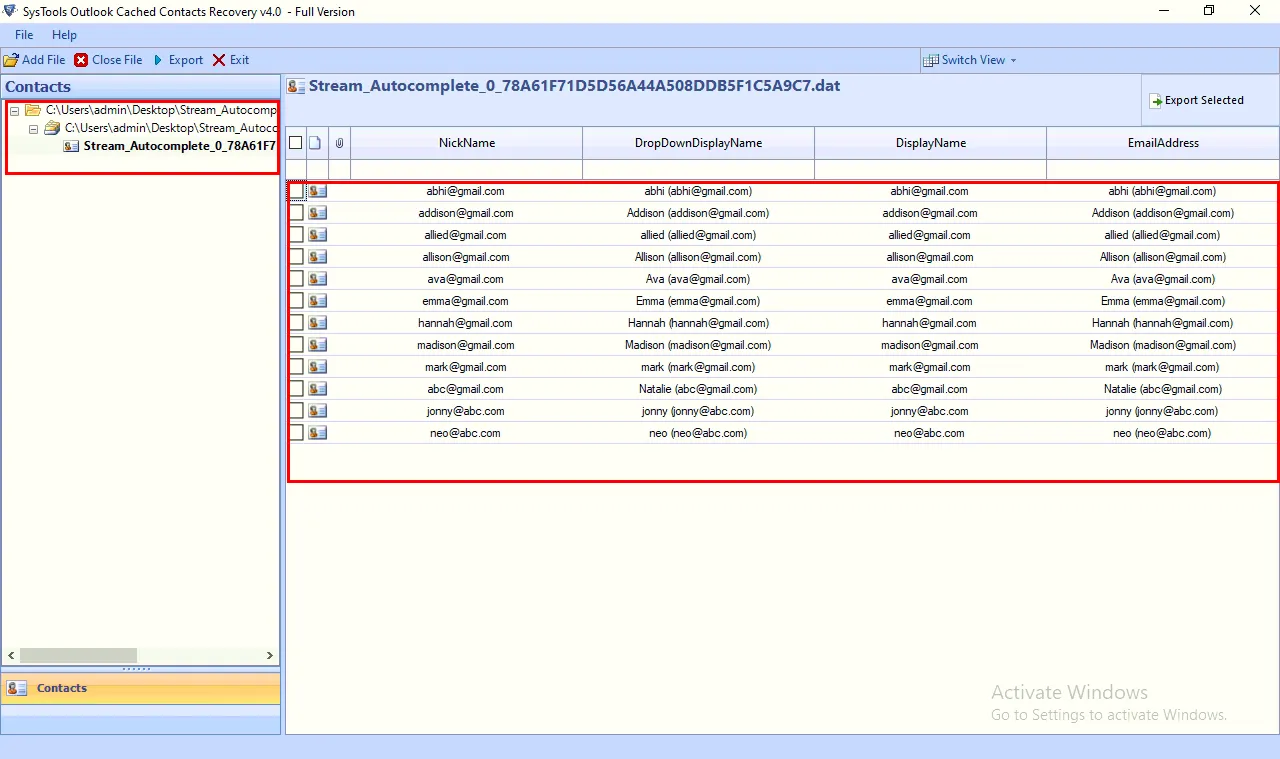Collapse the top-level folder tree node
Image resolution: width=1280 pixels, height=759 pixels.
(x=15, y=110)
